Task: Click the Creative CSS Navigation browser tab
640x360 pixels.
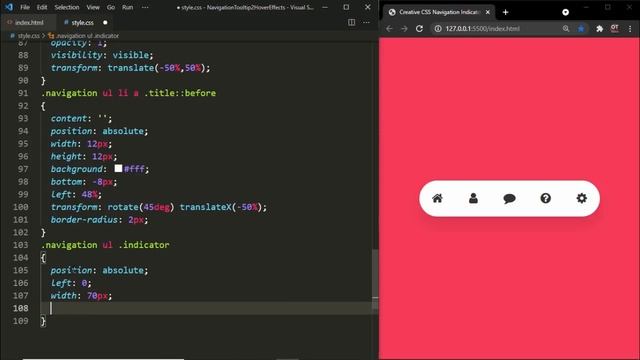Action: [x=439, y=12]
